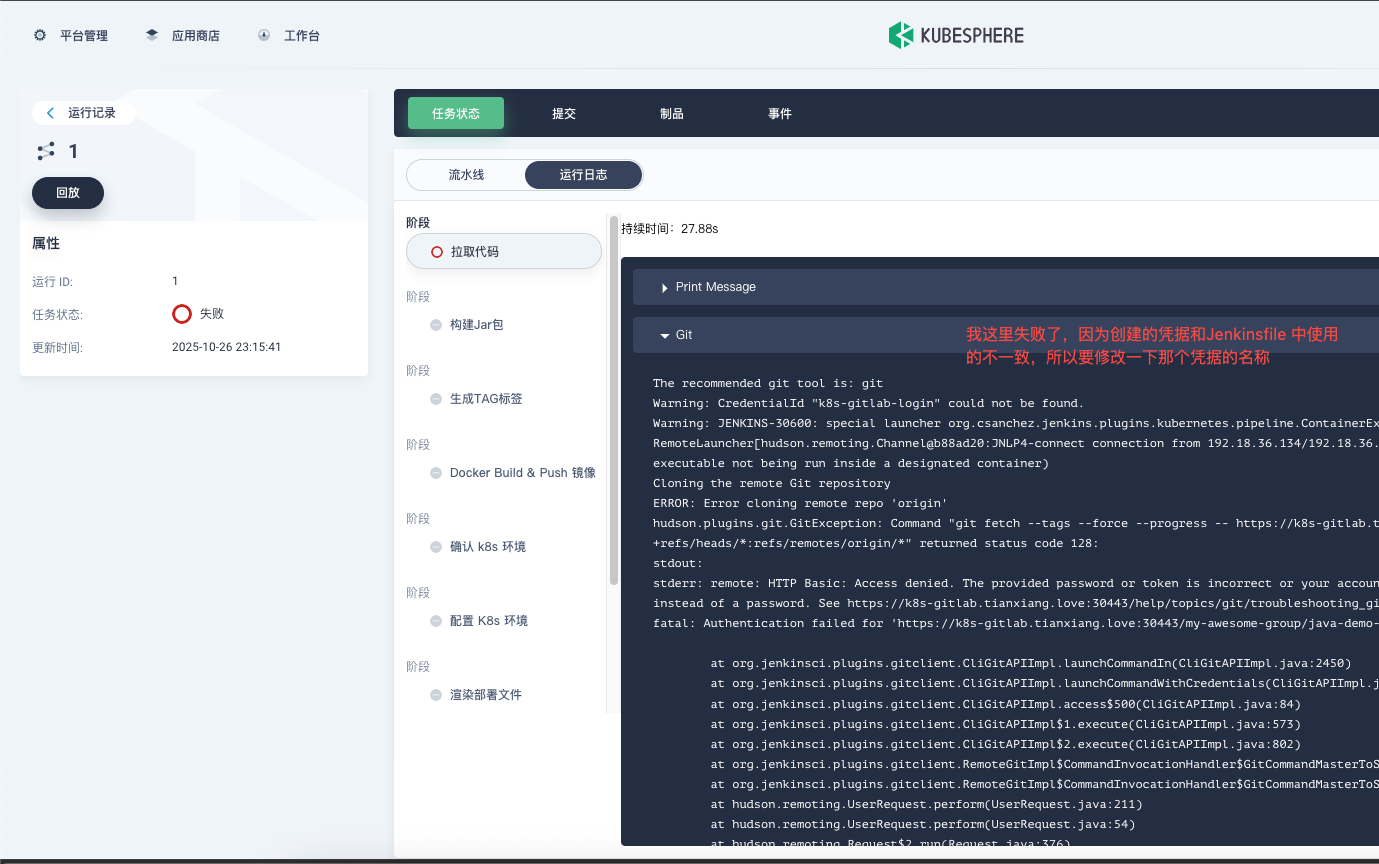Click the pipeline run icon beside 1
The height and width of the screenshot is (864, 1379).
(46, 151)
